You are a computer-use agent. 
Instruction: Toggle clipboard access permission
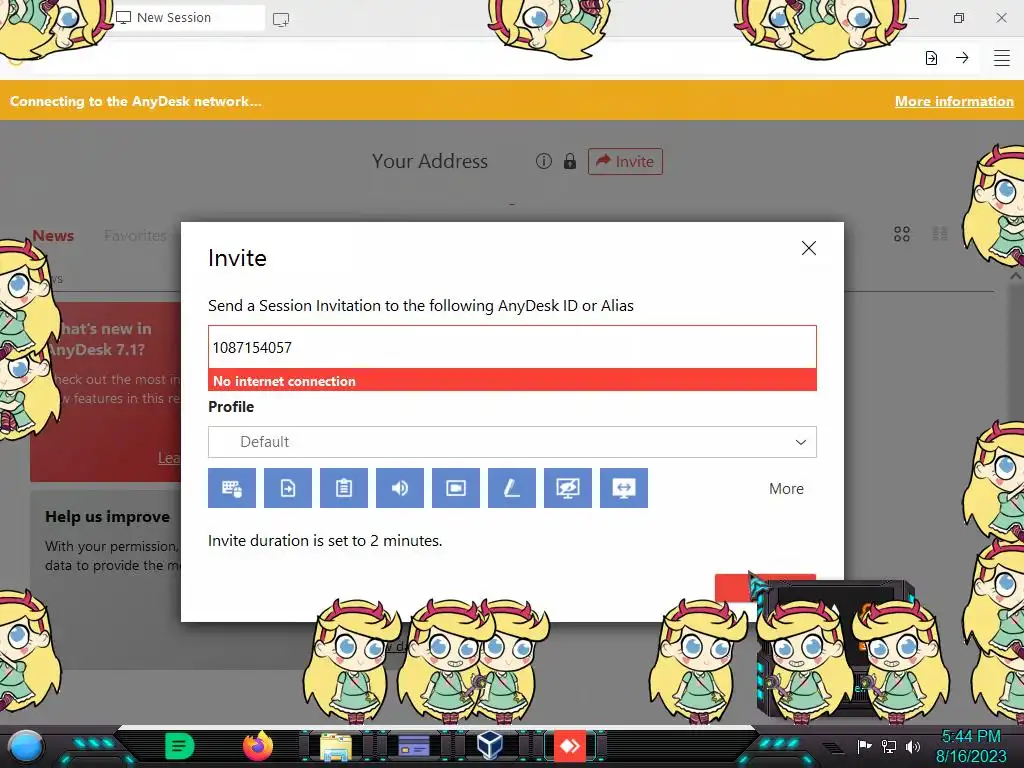pos(344,488)
